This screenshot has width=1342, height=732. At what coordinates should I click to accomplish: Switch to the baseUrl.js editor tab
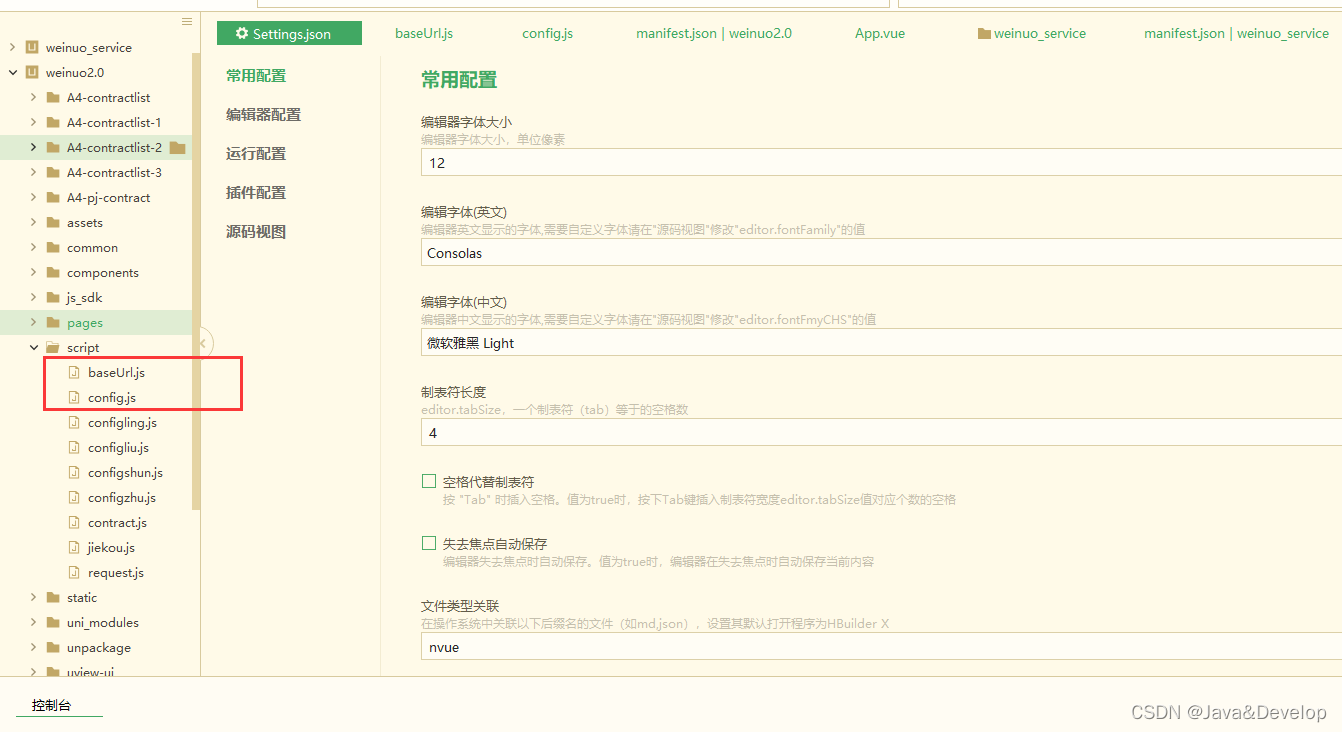coord(424,33)
